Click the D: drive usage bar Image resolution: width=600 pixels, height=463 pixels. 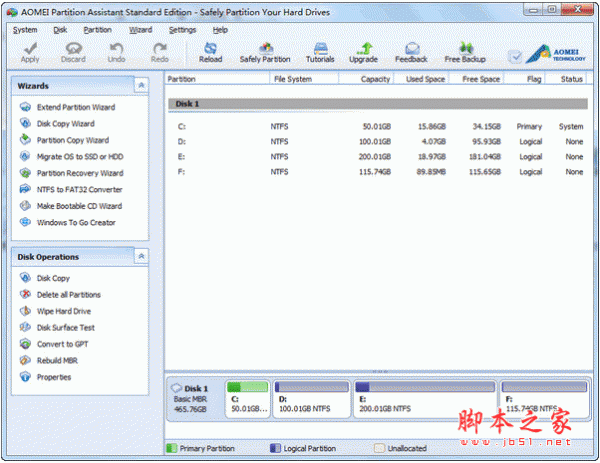point(312,387)
